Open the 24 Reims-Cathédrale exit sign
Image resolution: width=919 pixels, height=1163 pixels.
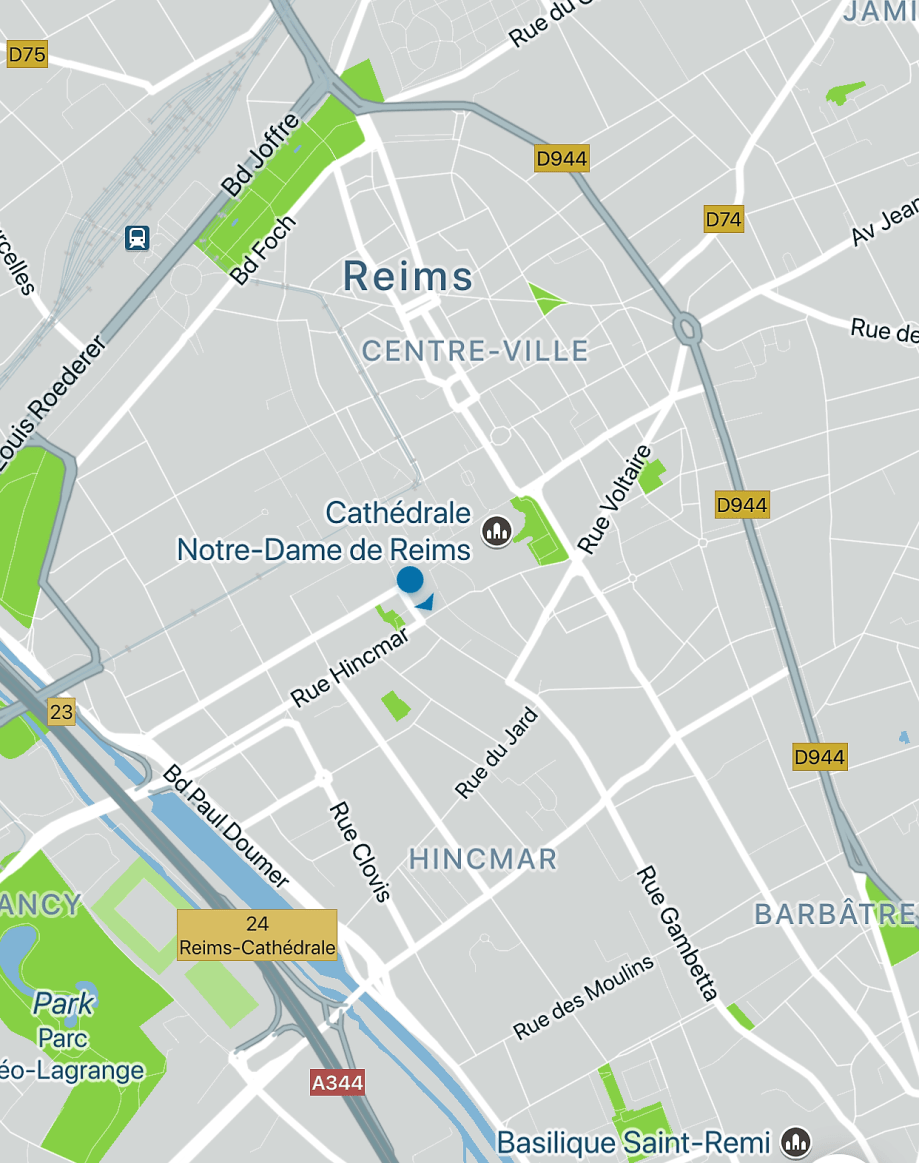257,935
